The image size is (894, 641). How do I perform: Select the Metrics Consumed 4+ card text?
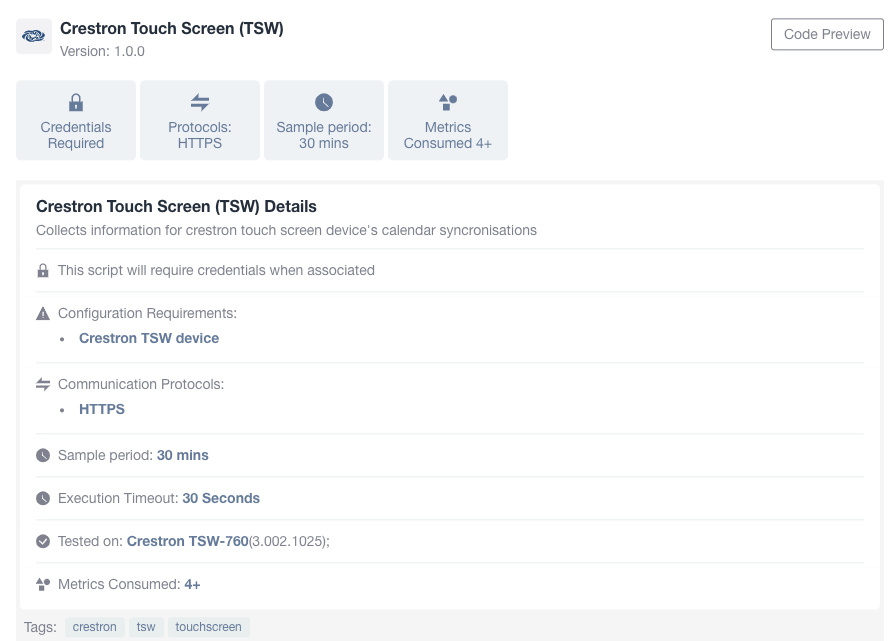click(448, 135)
